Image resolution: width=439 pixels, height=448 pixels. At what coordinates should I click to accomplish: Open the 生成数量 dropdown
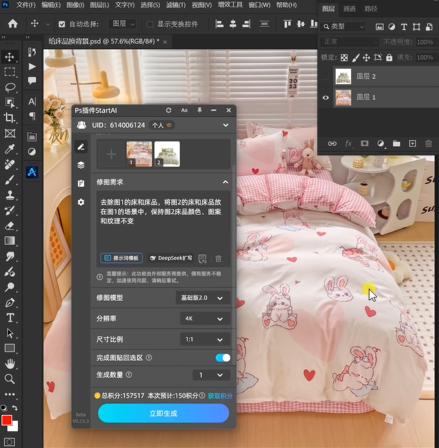pos(211,375)
